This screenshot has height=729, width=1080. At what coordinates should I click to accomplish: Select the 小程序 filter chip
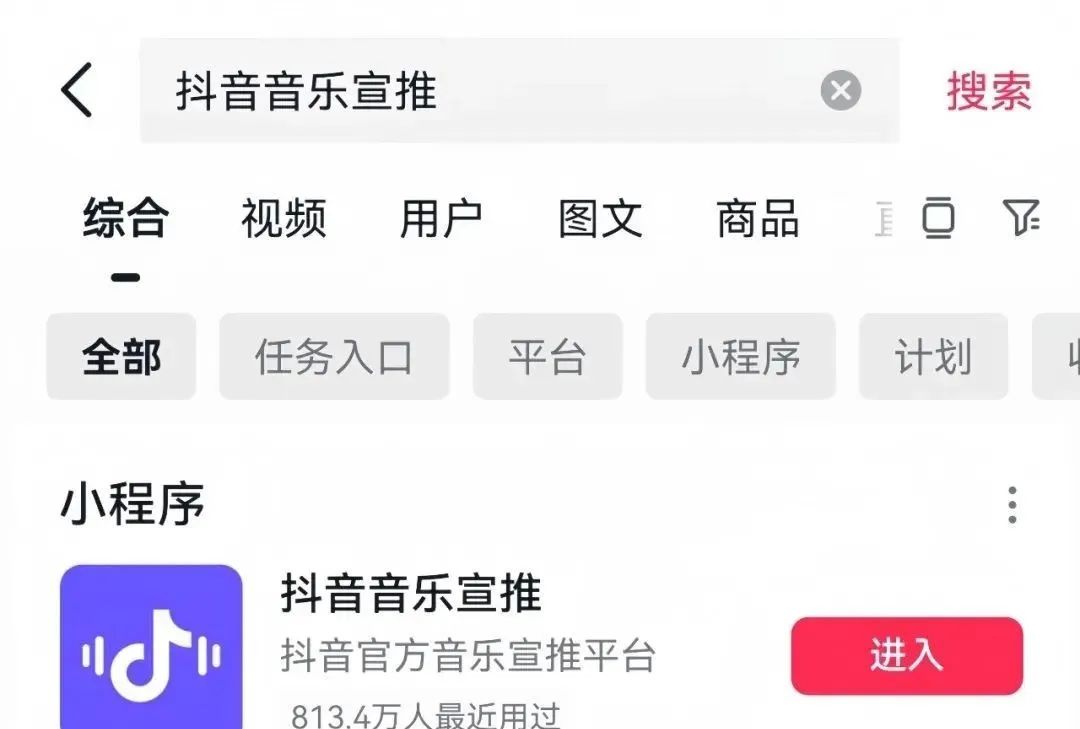click(x=740, y=356)
